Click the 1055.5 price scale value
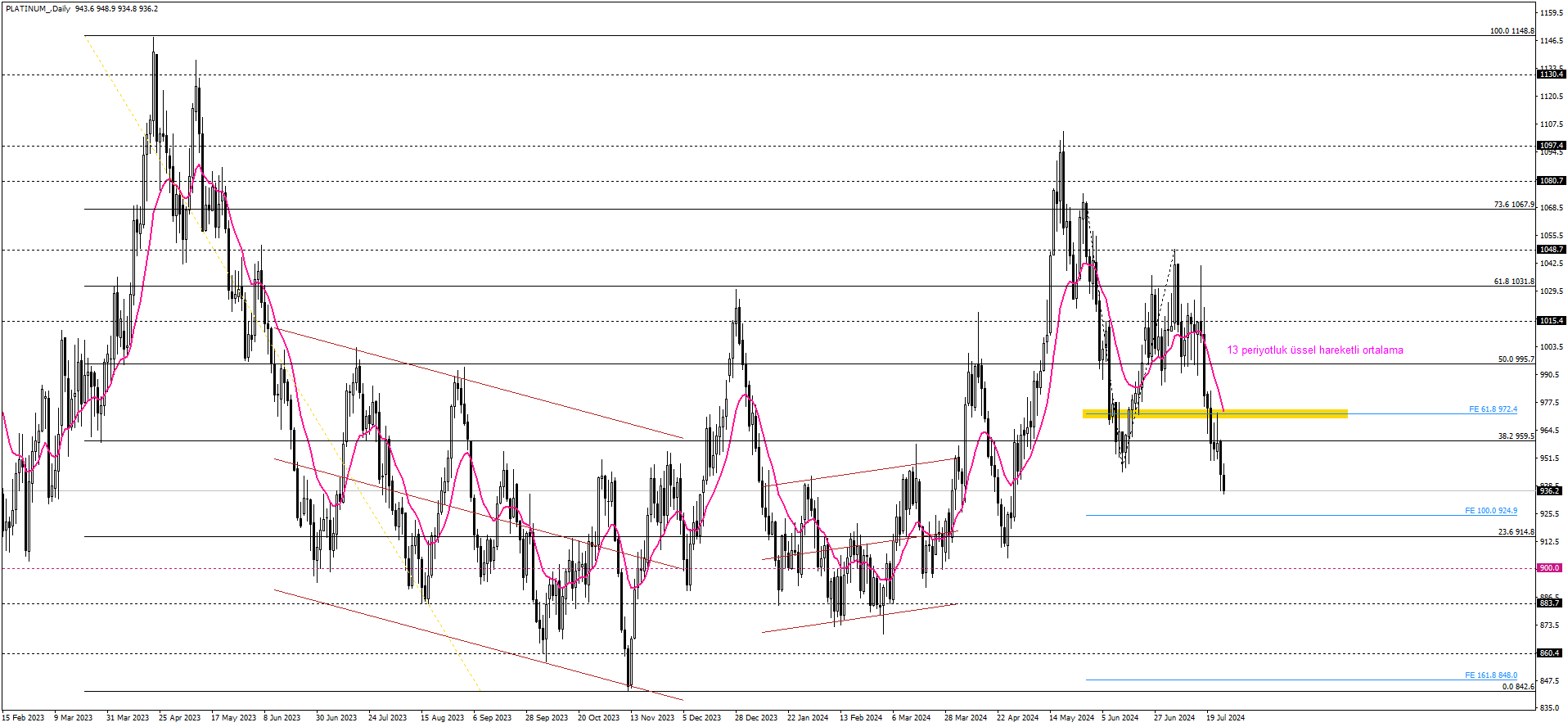 point(1552,236)
